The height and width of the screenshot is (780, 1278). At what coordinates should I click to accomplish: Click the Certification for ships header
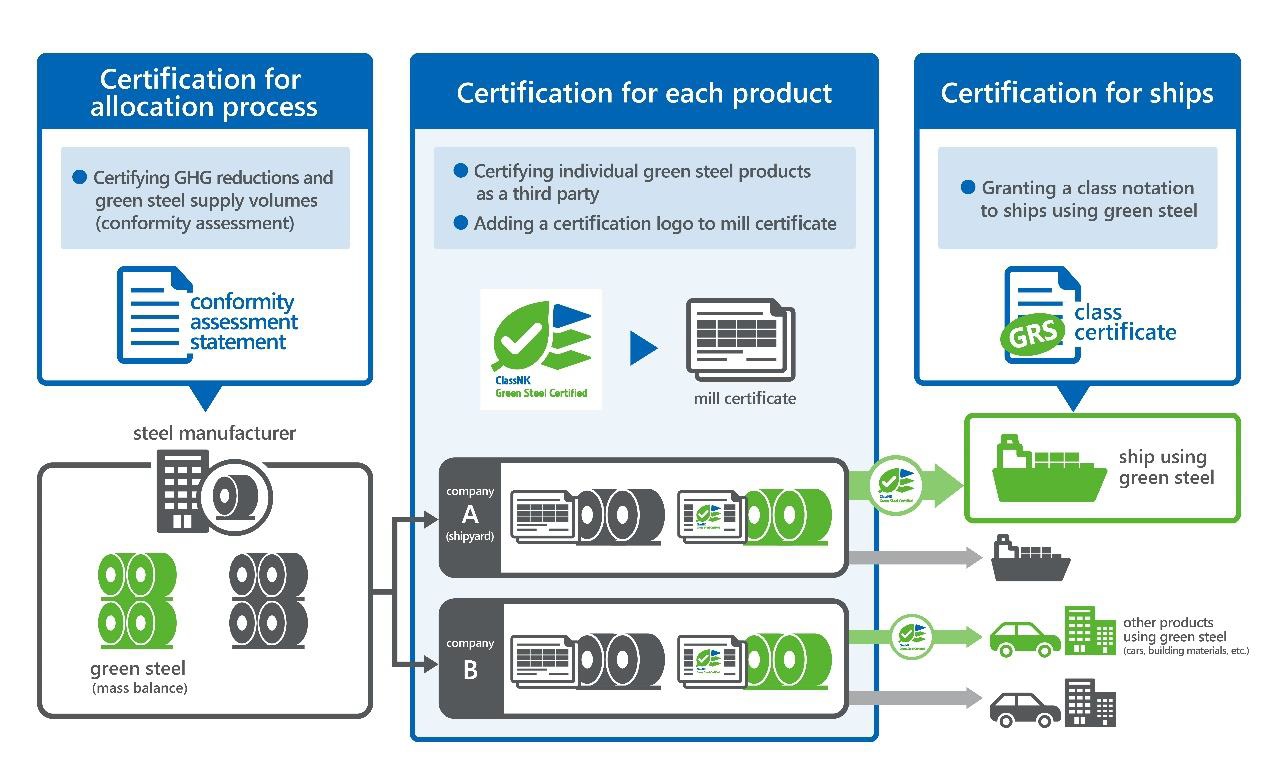pos(1077,93)
